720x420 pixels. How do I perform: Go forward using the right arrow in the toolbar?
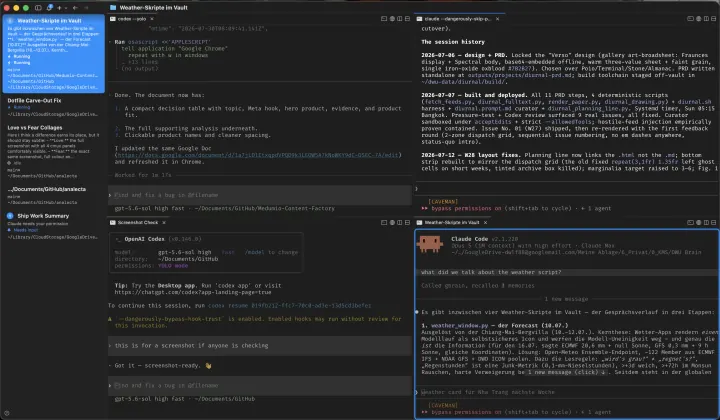(86, 8)
